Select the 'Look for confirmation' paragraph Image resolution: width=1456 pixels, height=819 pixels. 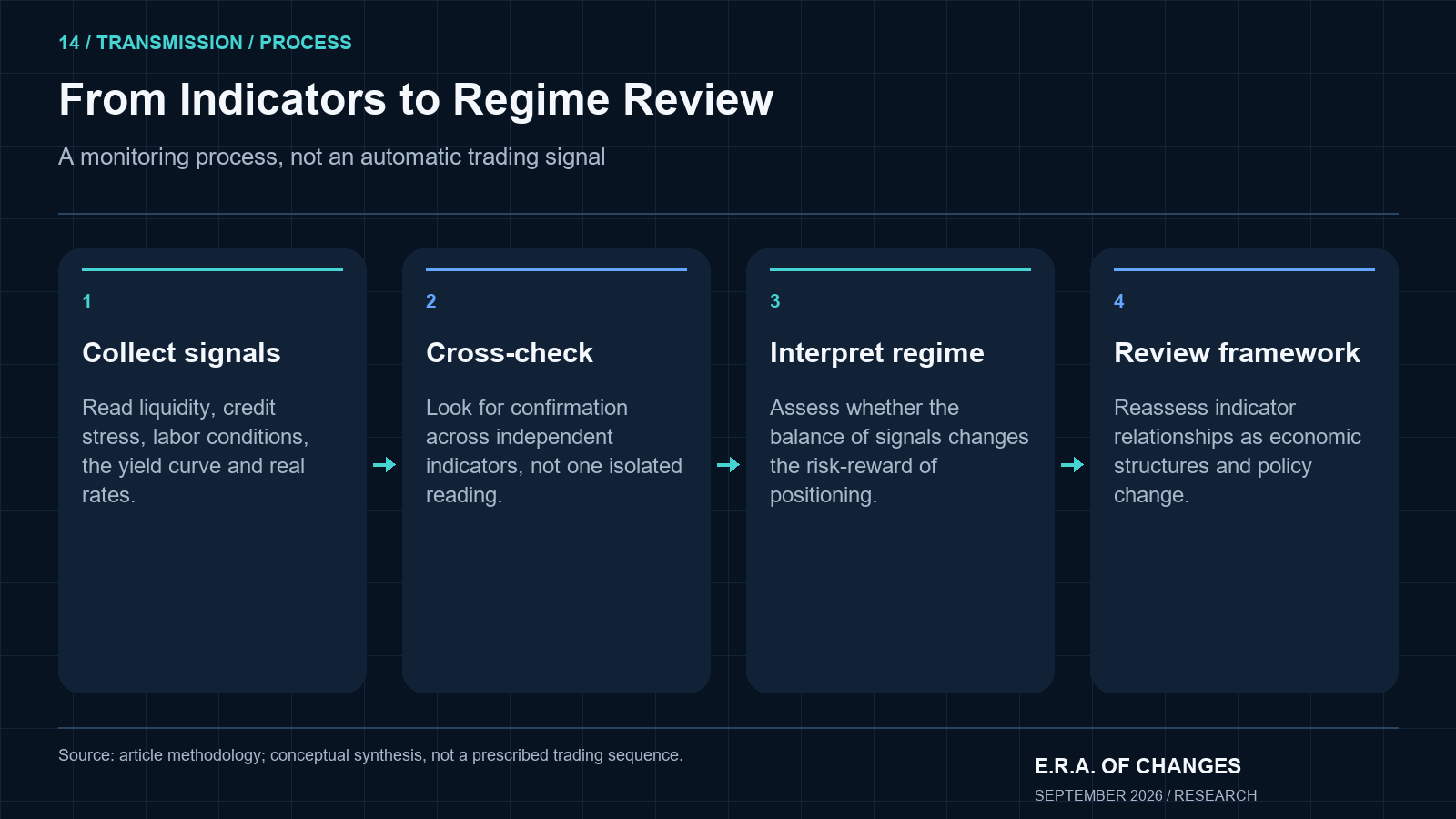[x=554, y=451]
